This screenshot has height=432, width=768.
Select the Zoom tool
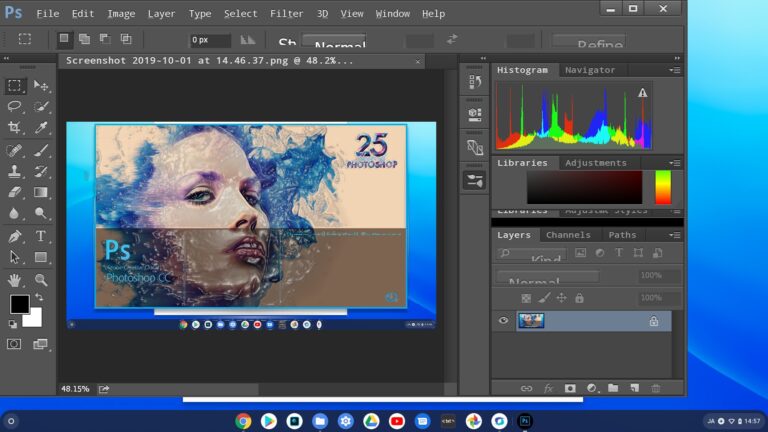point(41,280)
